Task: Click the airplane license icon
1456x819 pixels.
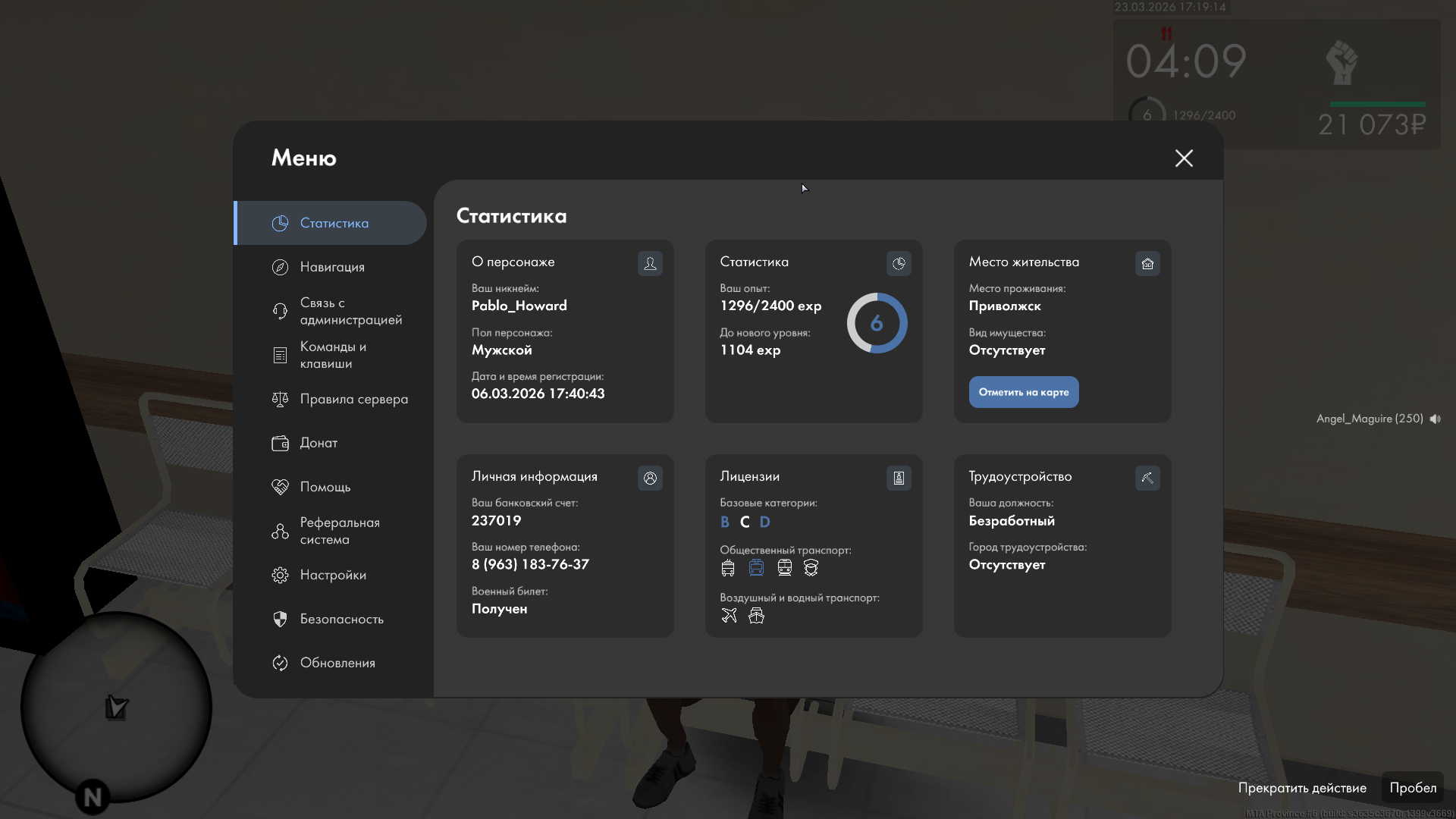Action: pos(729,616)
